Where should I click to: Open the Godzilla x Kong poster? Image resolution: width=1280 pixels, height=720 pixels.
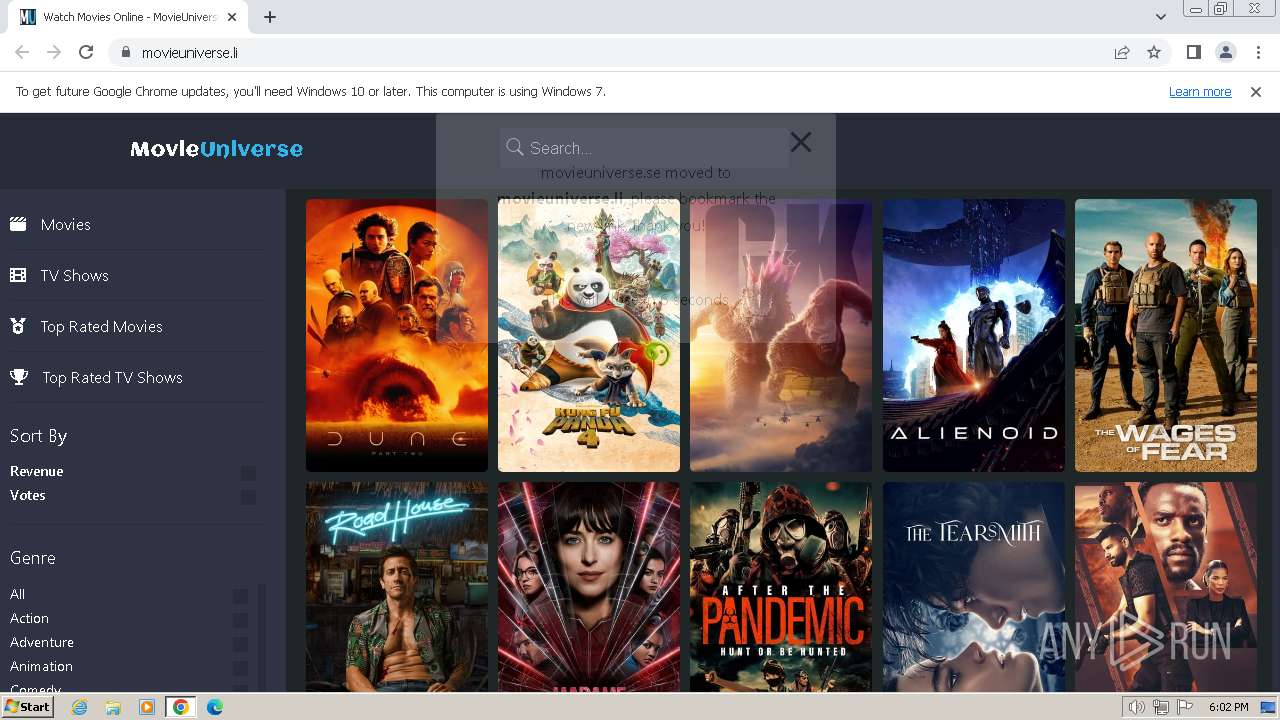click(781, 335)
